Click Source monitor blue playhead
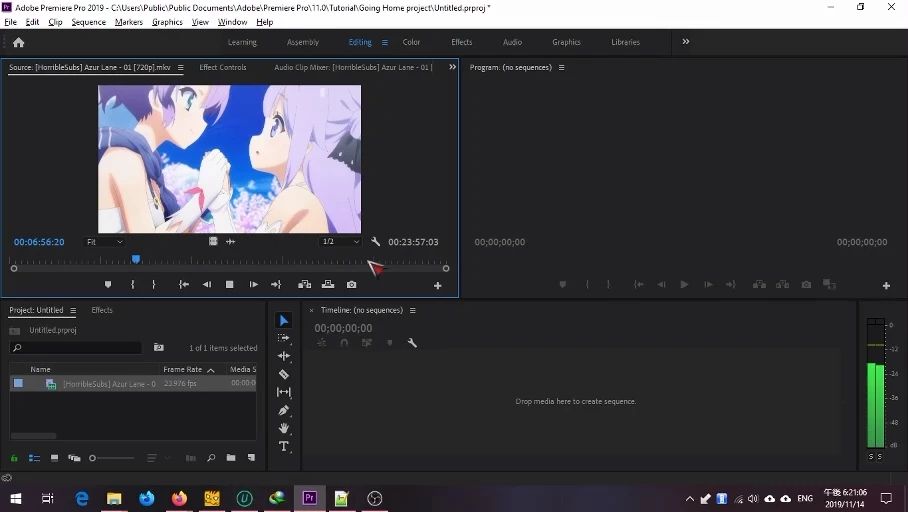This screenshot has height=512, width=908. pyautogui.click(x=136, y=259)
